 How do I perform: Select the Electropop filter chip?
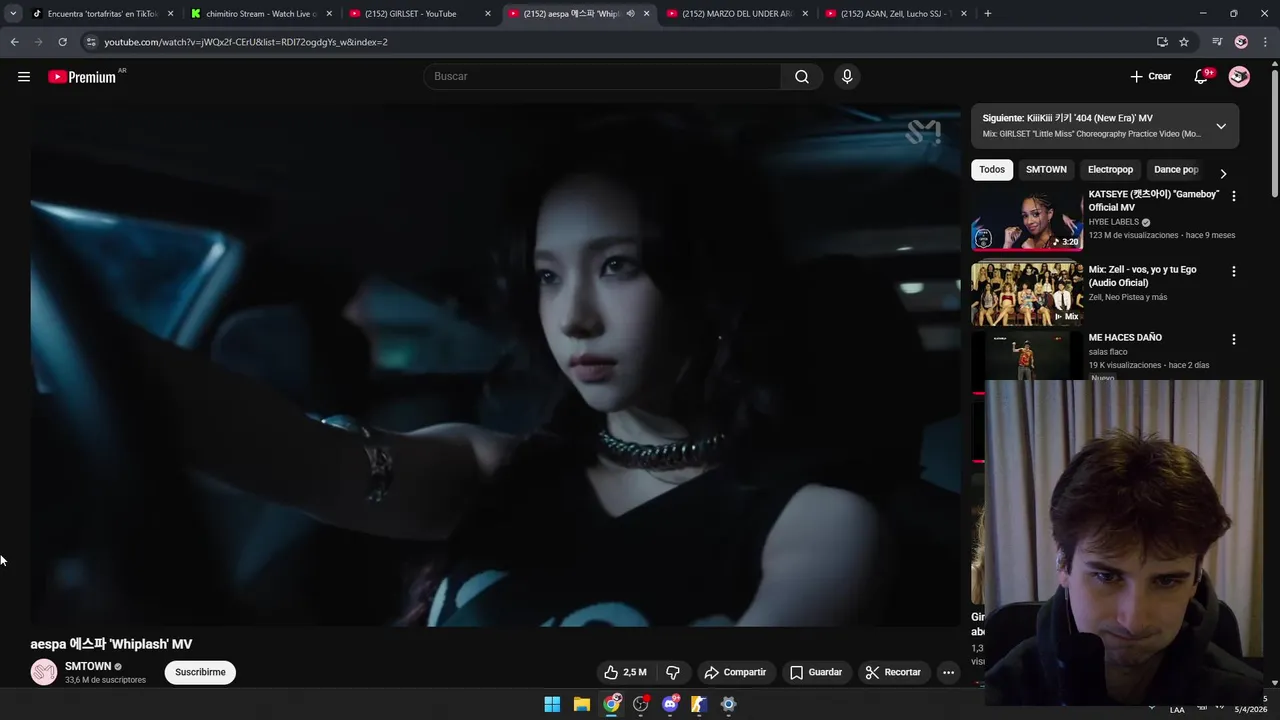click(x=1110, y=170)
